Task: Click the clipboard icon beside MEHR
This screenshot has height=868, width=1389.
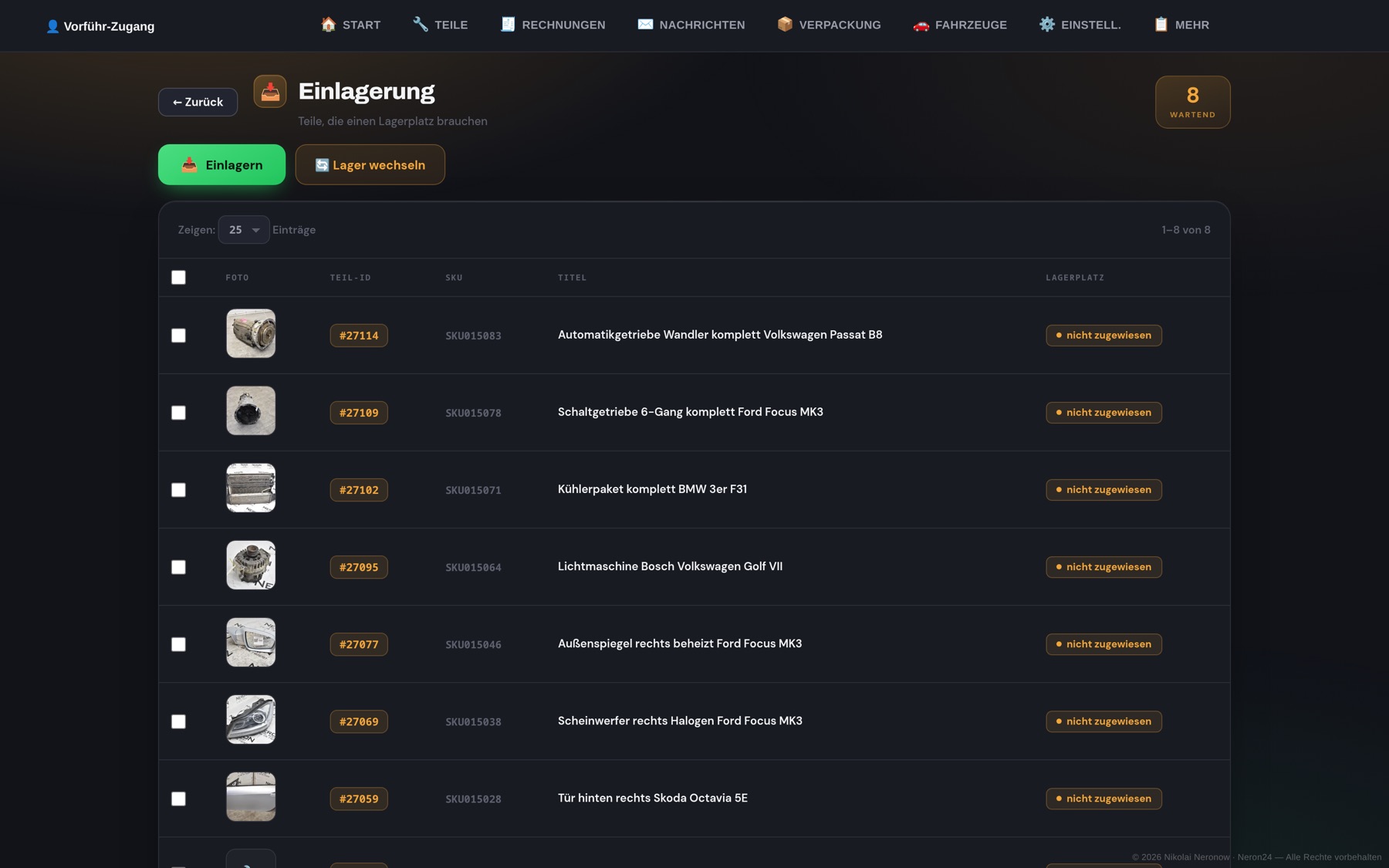Action: click(1161, 25)
